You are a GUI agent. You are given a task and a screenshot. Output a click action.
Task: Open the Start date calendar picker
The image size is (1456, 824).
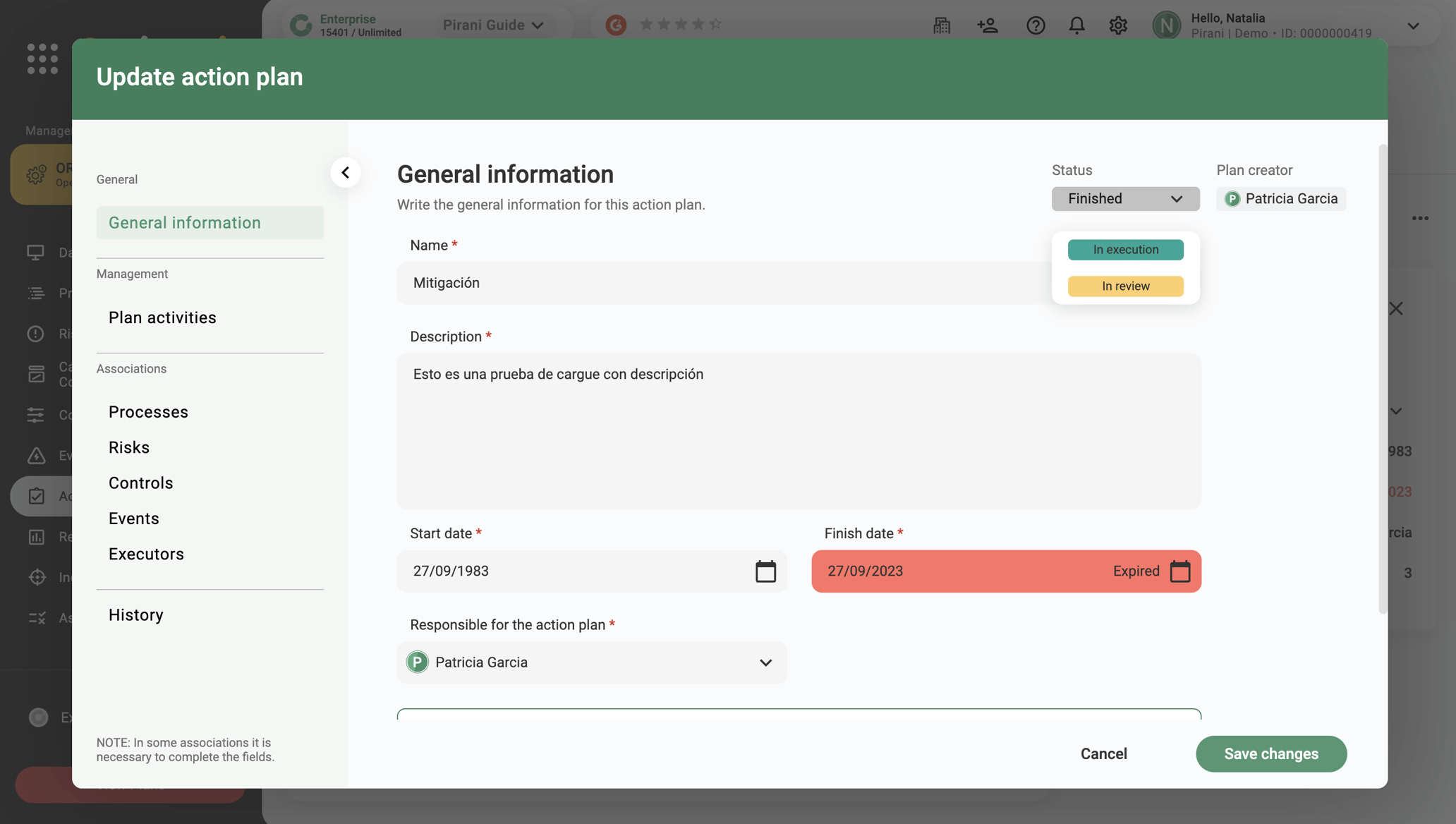[x=766, y=571]
